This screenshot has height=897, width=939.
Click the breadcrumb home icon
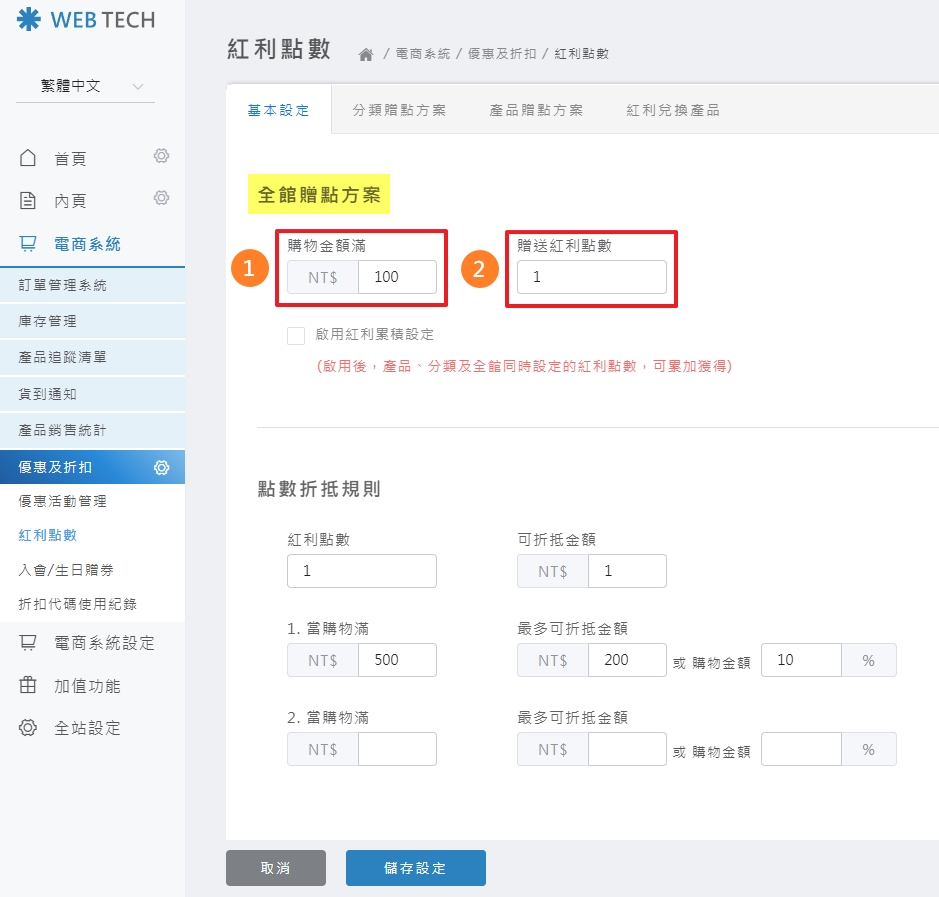pos(367,55)
